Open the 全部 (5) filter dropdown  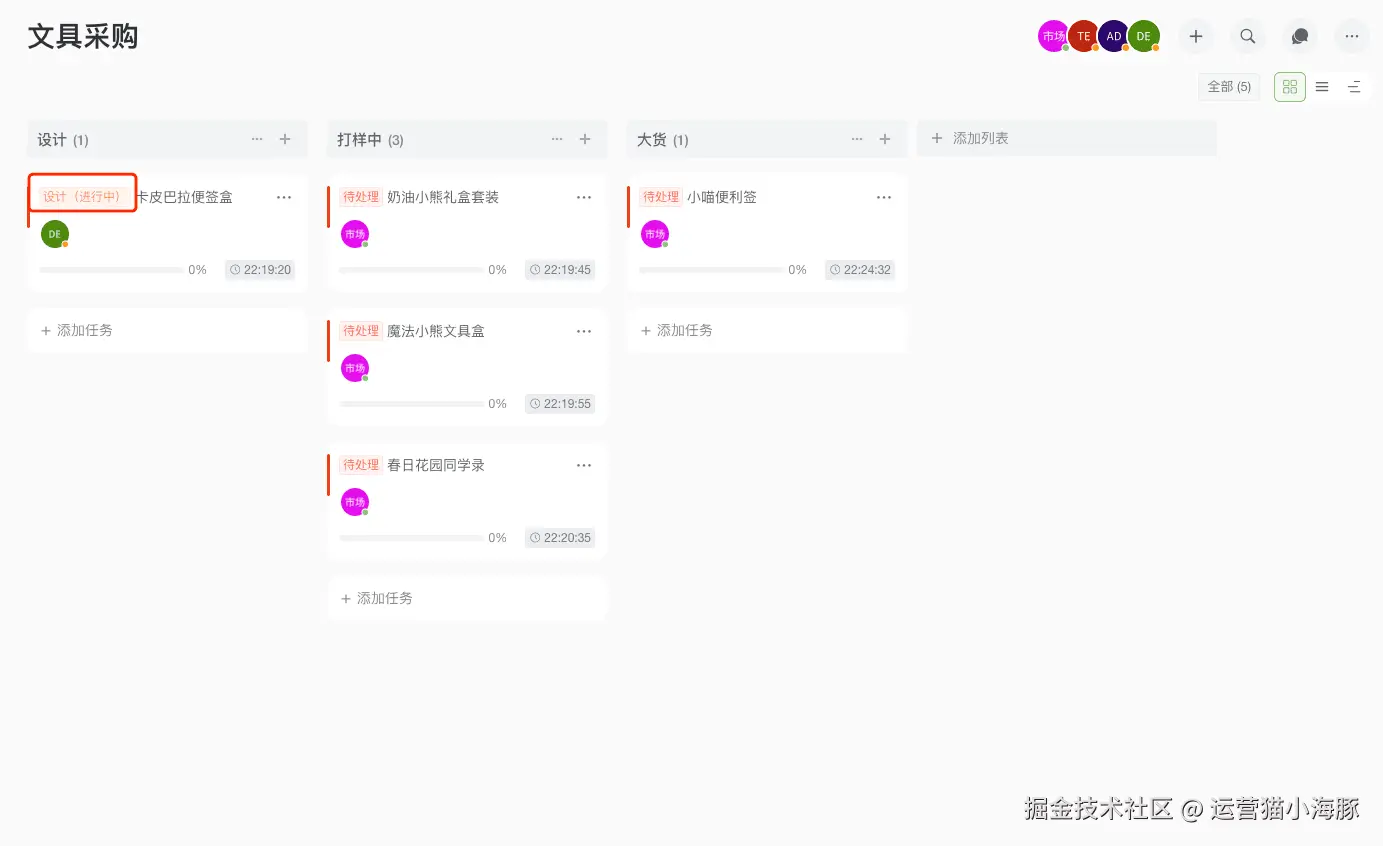[1229, 87]
